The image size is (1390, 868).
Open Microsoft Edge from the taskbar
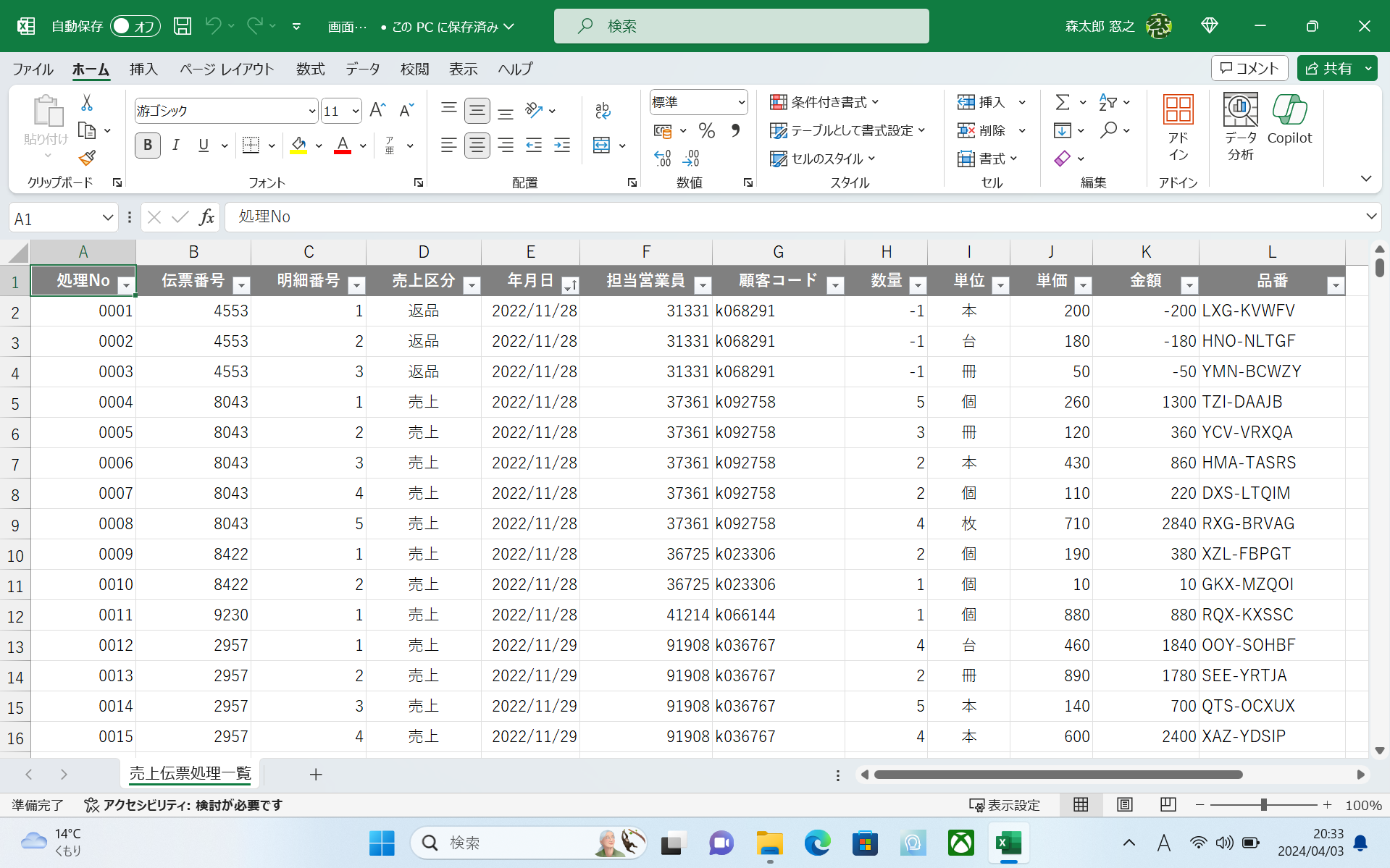pos(817,843)
